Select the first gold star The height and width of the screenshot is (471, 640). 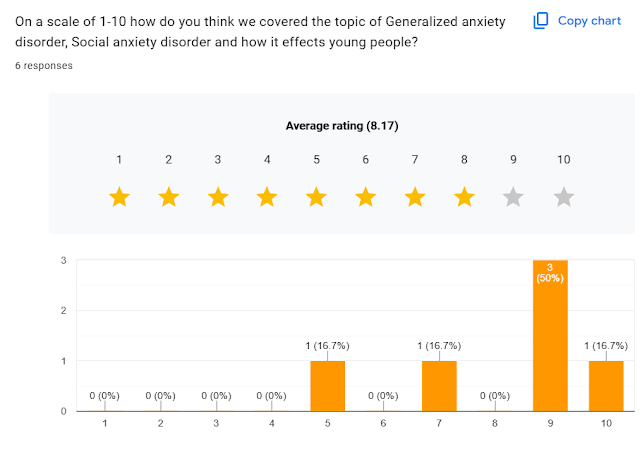(119, 197)
